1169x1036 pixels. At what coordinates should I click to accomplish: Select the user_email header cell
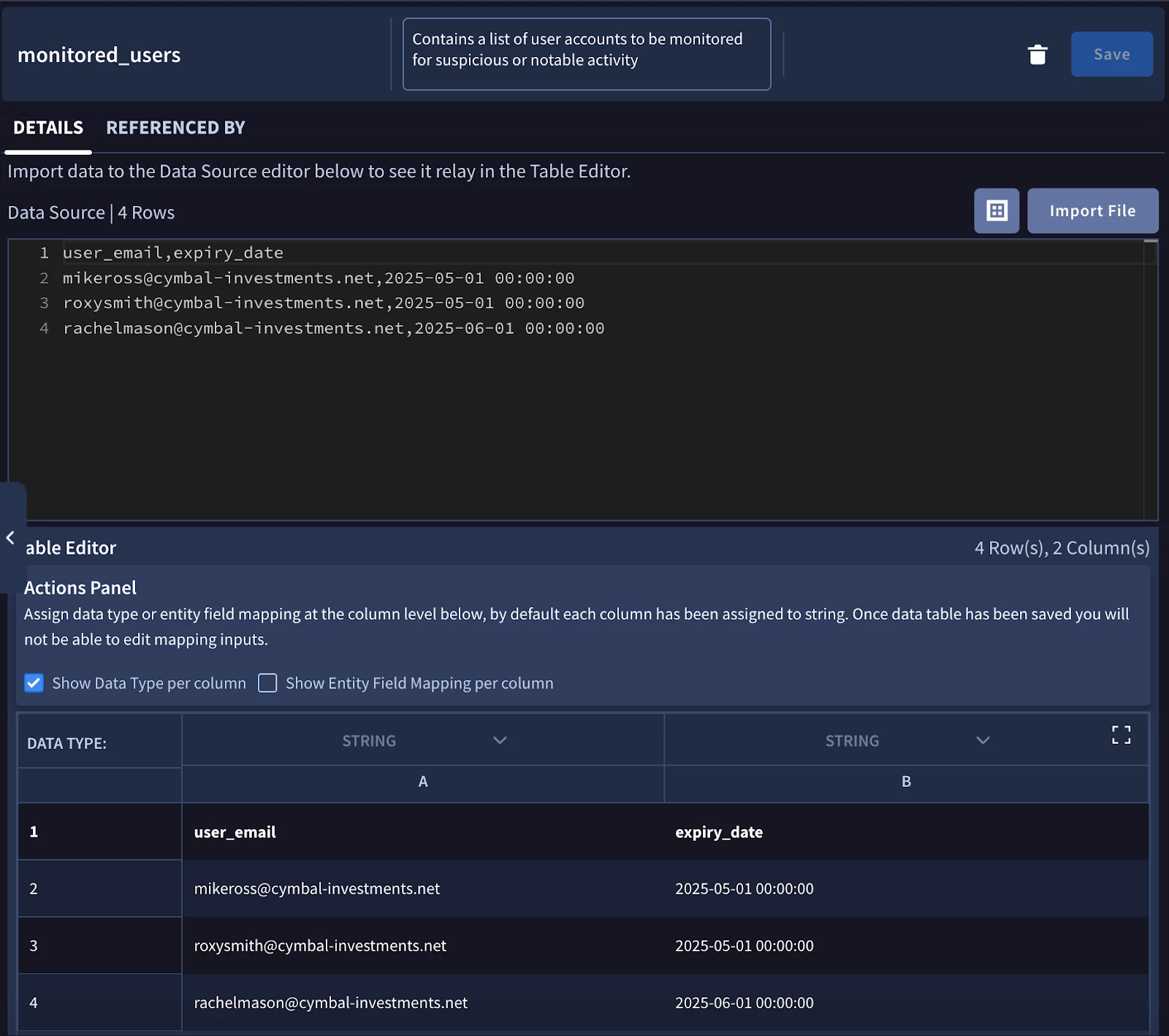[423, 832]
